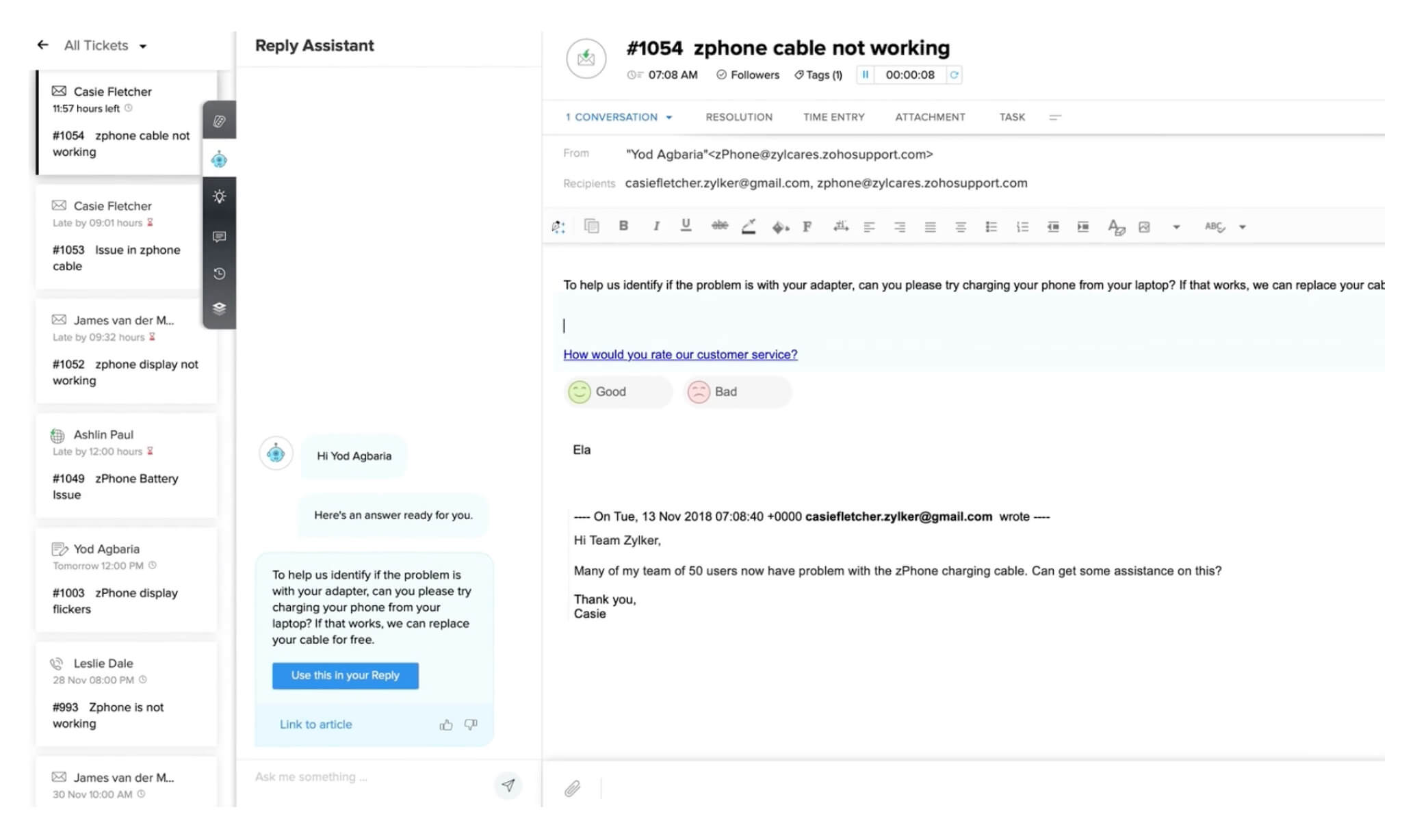Toggle the Good rating button
The height and width of the screenshot is (840, 1415).
coord(617,391)
